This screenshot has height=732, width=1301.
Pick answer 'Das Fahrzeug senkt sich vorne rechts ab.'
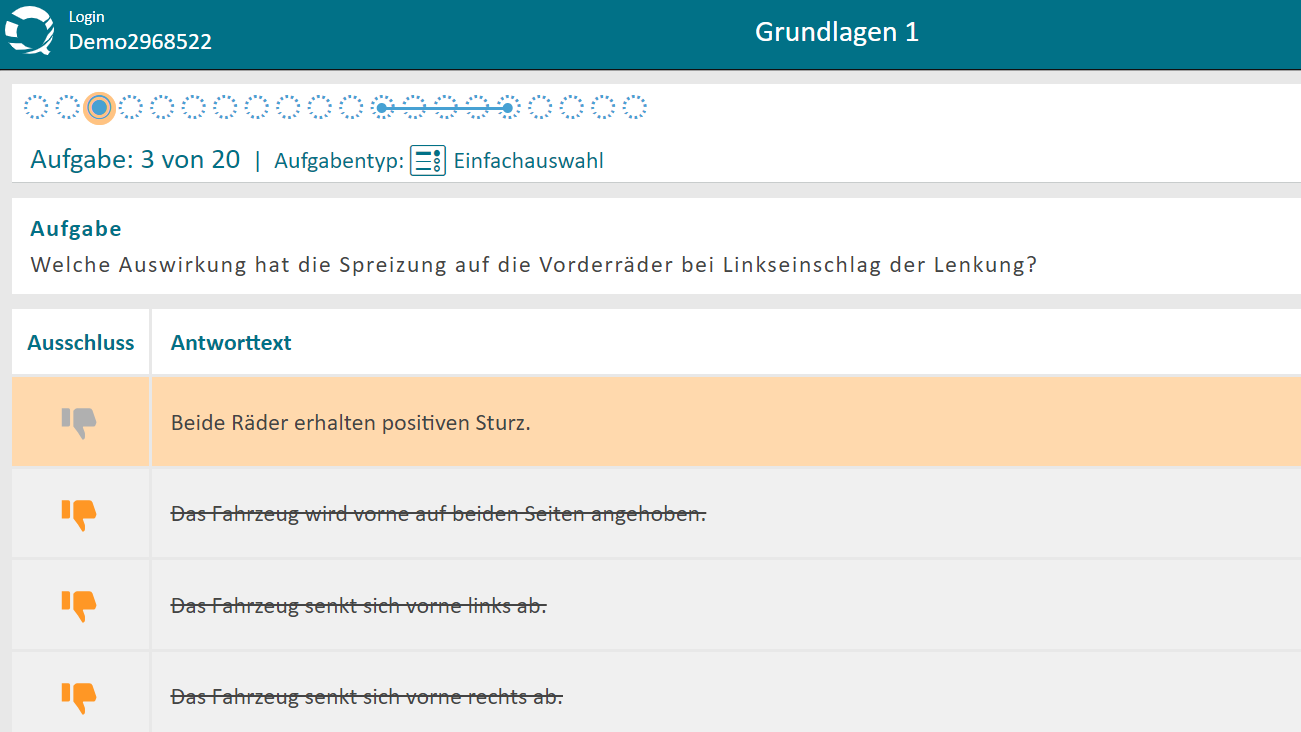pos(366,697)
